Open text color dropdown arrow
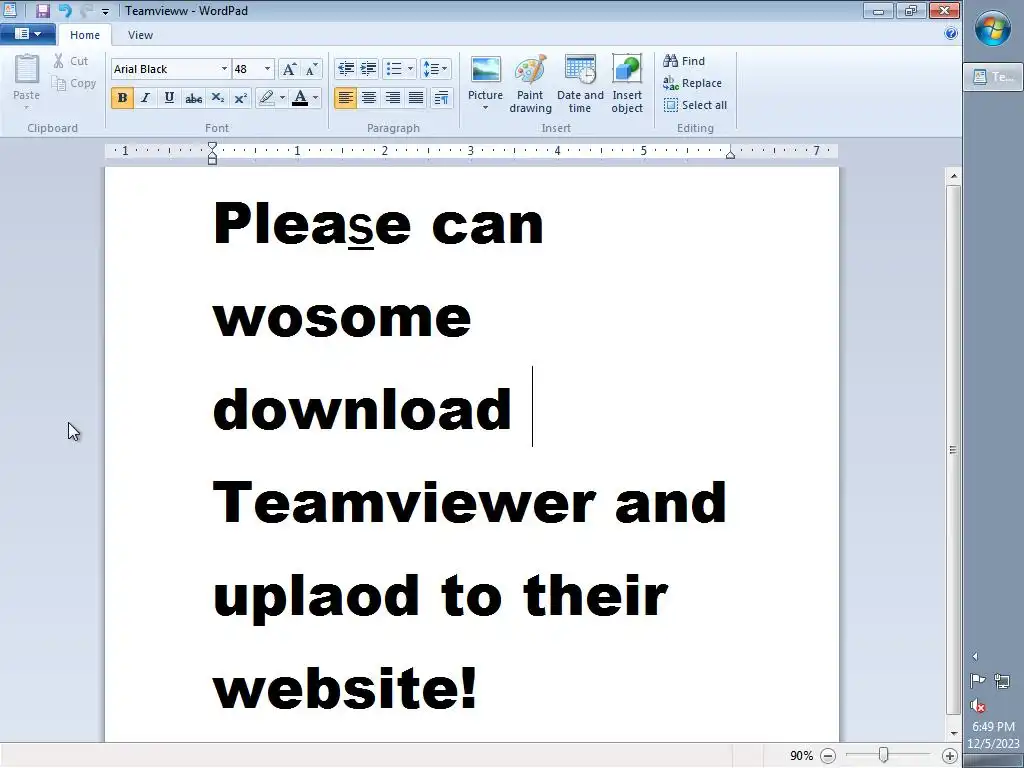Screen dimensions: 1024x768 [x=315, y=98]
